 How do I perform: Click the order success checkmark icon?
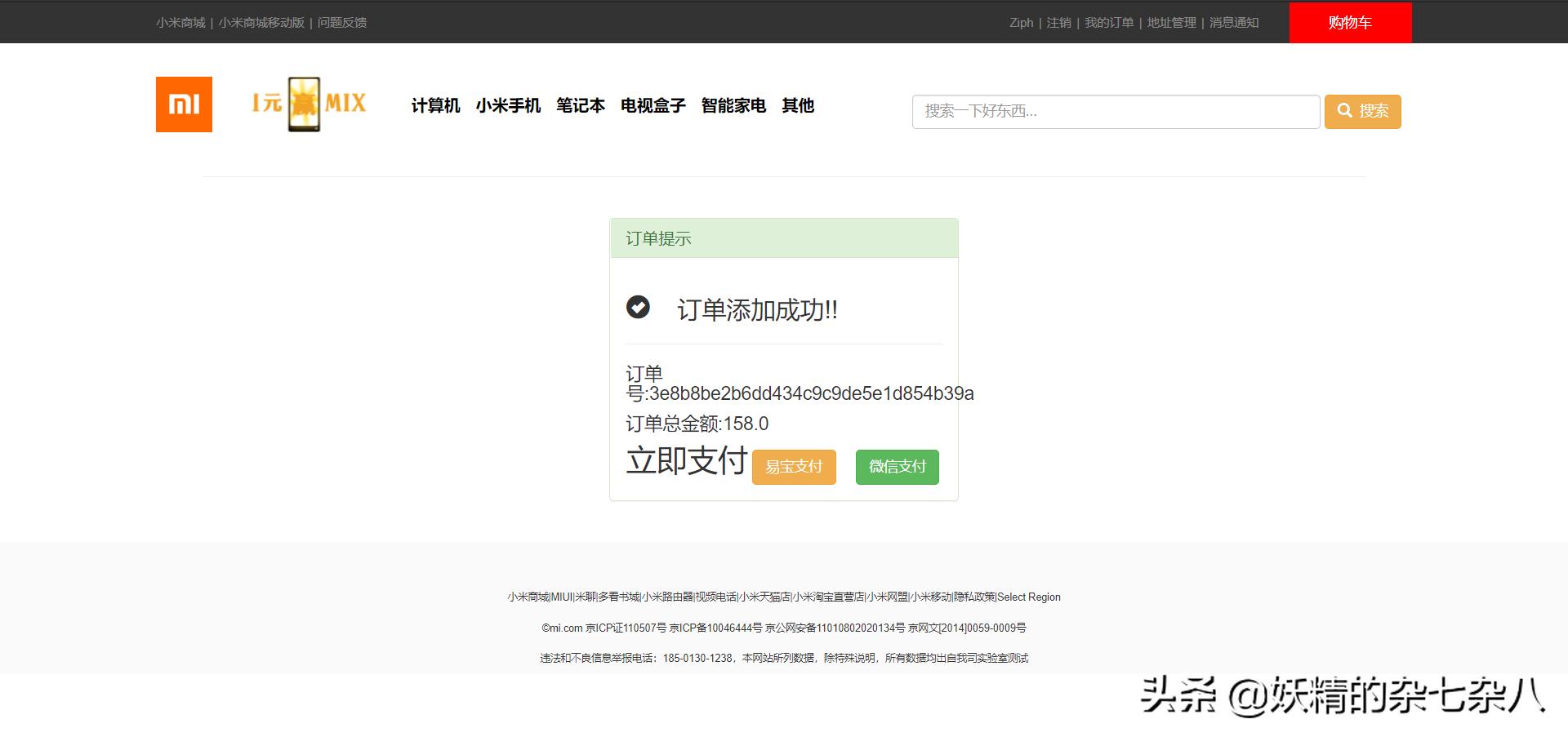638,309
